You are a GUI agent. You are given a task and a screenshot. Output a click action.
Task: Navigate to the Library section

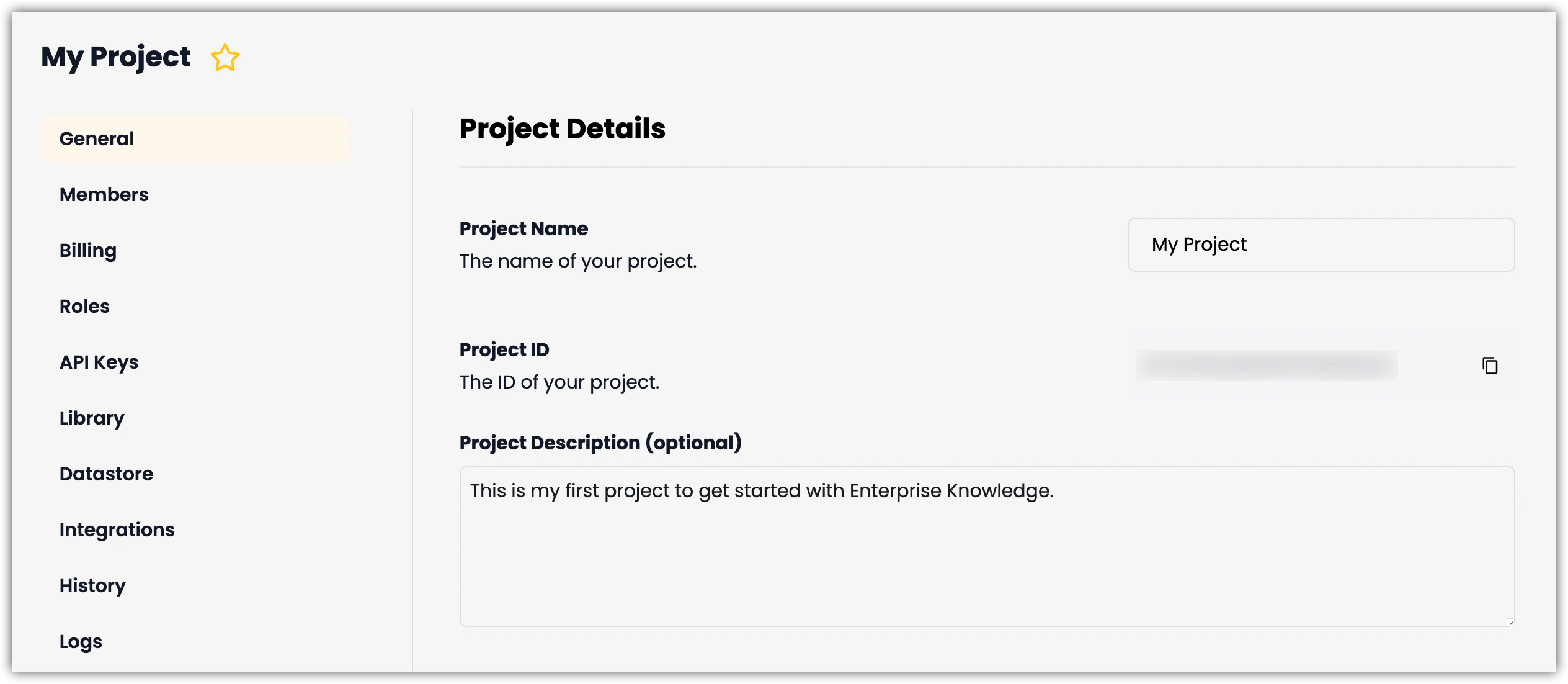click(x=91, y=418)
